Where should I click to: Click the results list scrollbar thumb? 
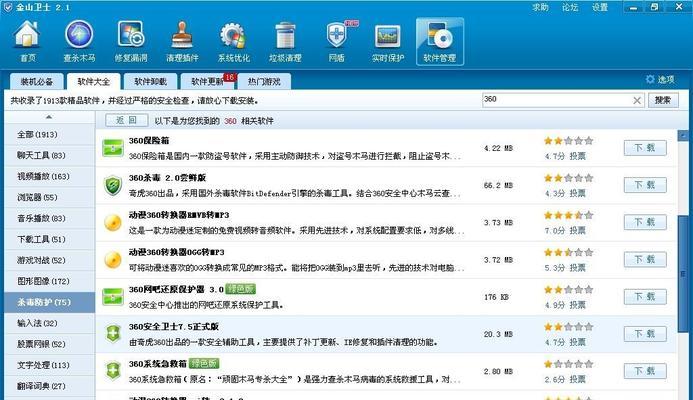[x=683, y=273]
